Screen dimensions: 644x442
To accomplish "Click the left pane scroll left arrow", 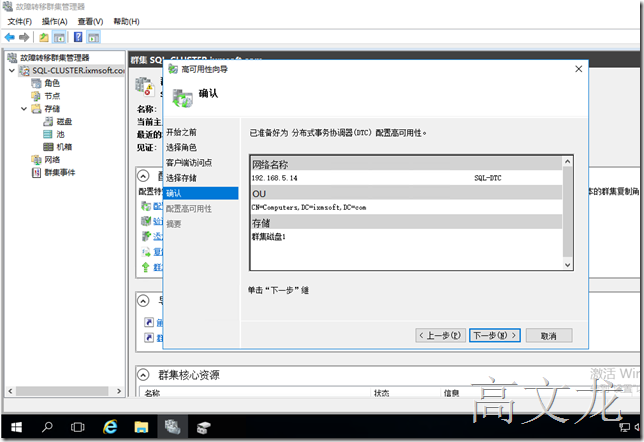I will pyautogui.click(x=10, y=391).
